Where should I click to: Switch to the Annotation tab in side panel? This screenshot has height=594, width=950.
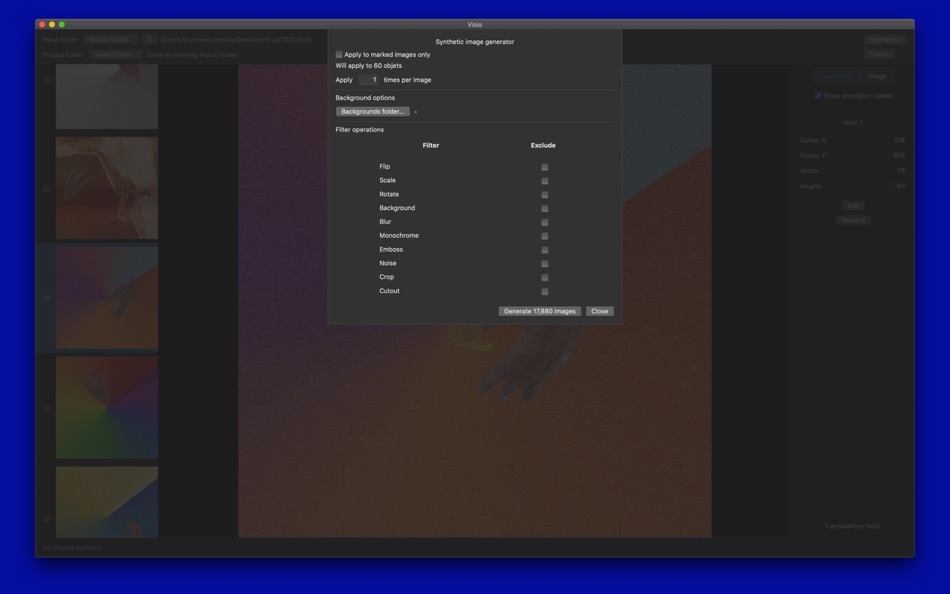click(x=837, y=76)
